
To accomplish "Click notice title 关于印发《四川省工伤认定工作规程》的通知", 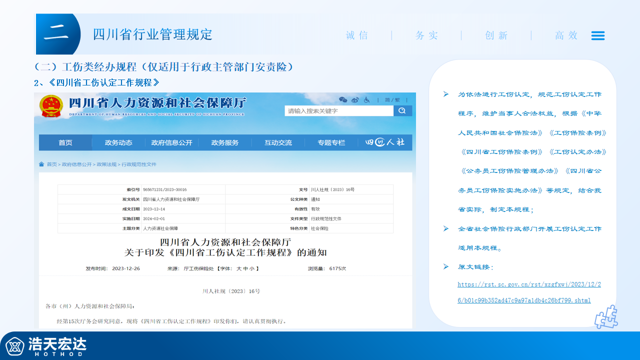I will pos(225,253).
